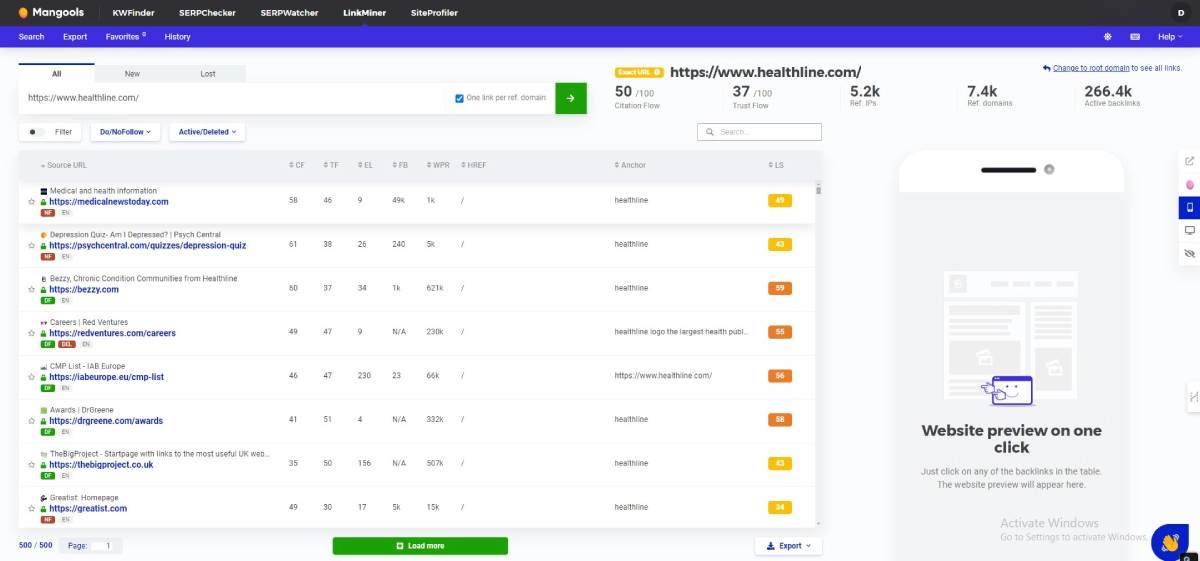The height and width of the screenshot is (561, 1200).
Task: Toggle the Filter switch
Action: point(36,132)
